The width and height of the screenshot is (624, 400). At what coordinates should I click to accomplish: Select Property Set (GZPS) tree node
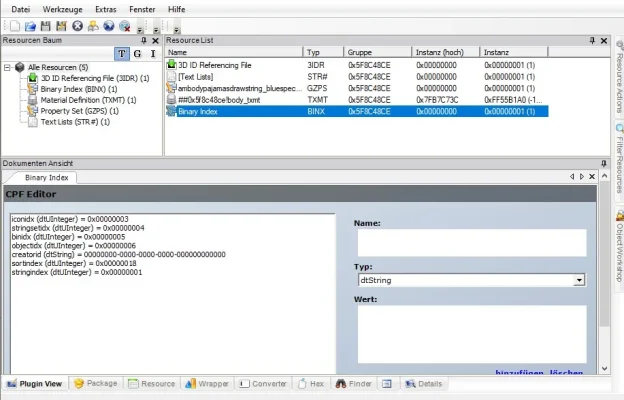[80, 111]
